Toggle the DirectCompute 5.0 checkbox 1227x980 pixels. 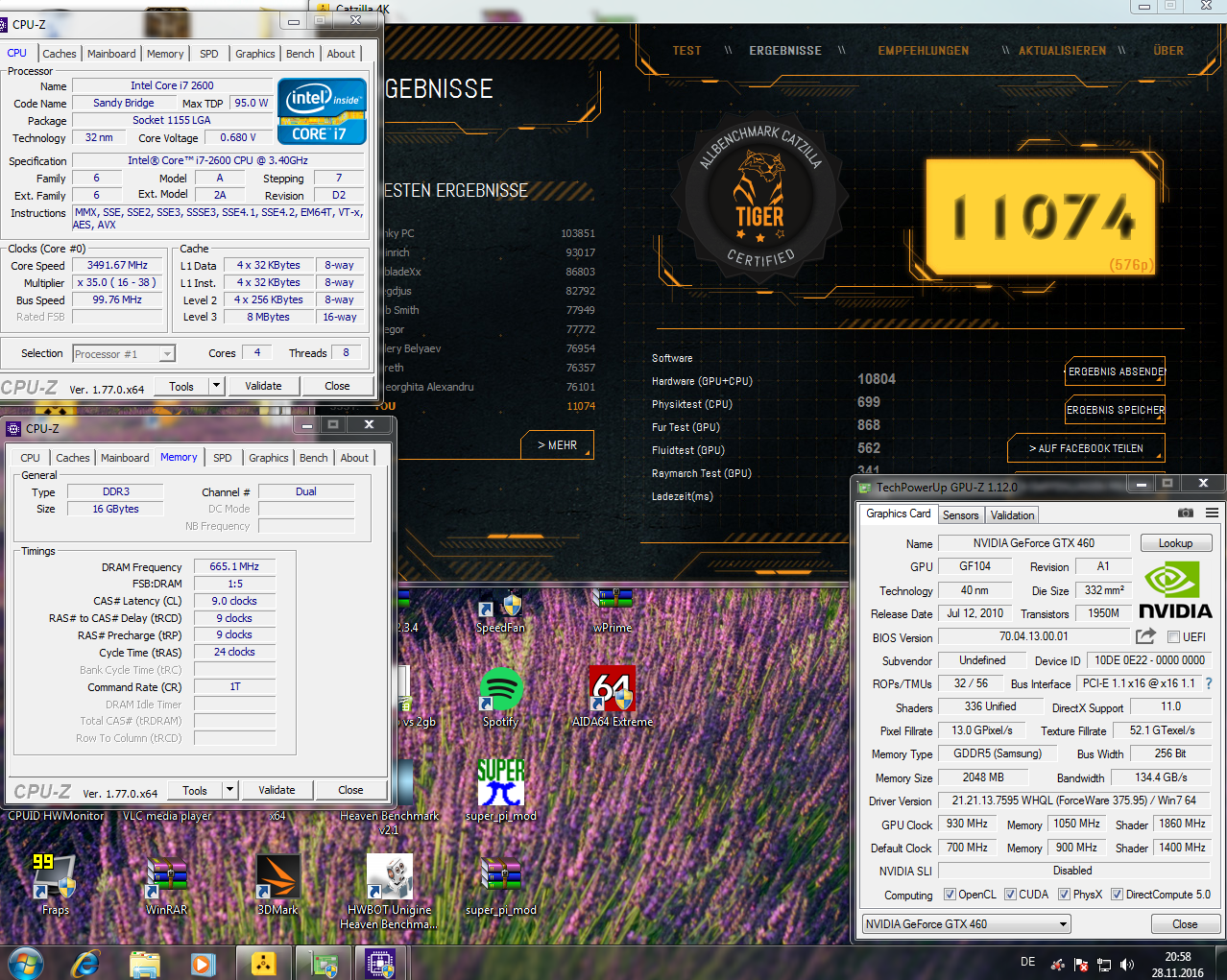point(1117,895)
